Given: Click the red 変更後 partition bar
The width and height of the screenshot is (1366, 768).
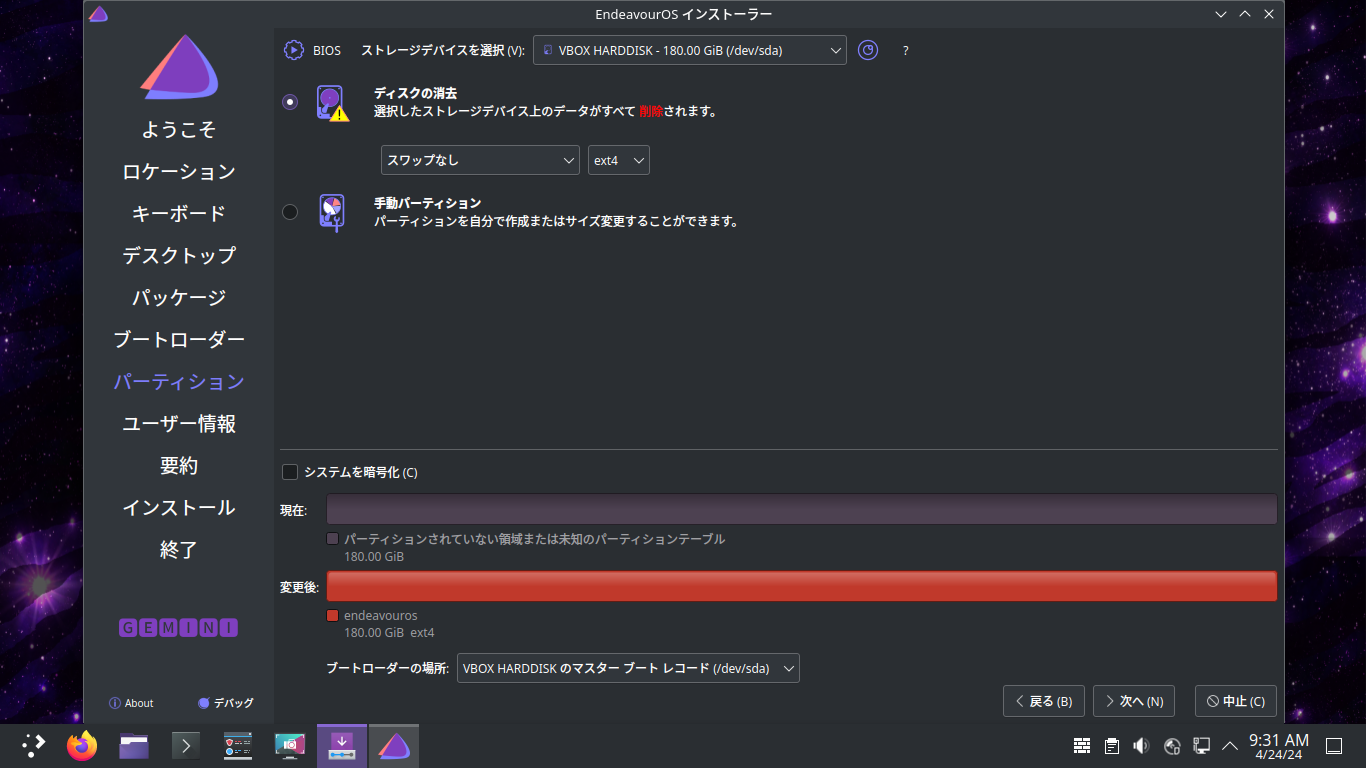Looking at the screenshot, I should (802, 586).
